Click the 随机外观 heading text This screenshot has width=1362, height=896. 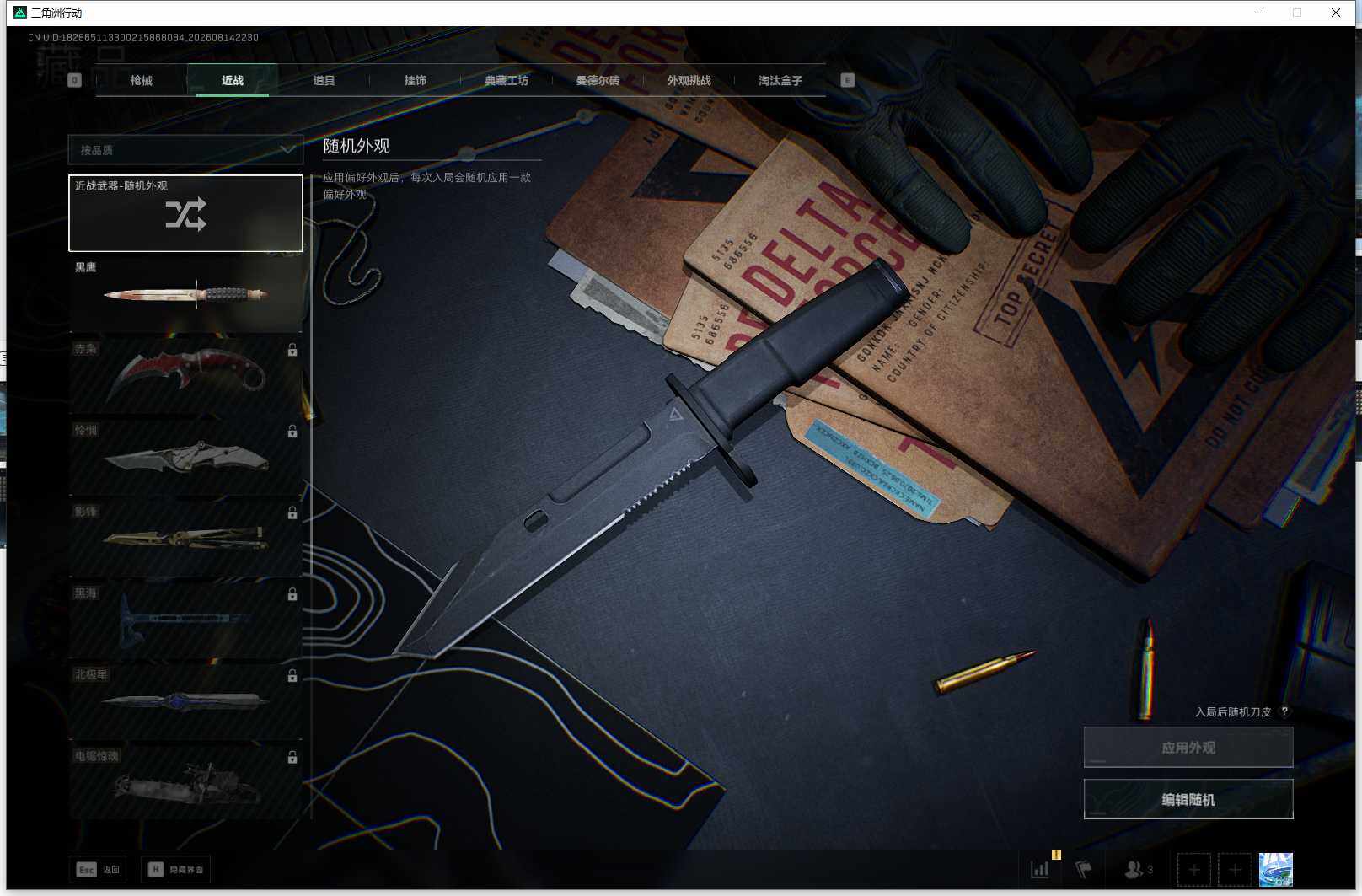(357, 146)
